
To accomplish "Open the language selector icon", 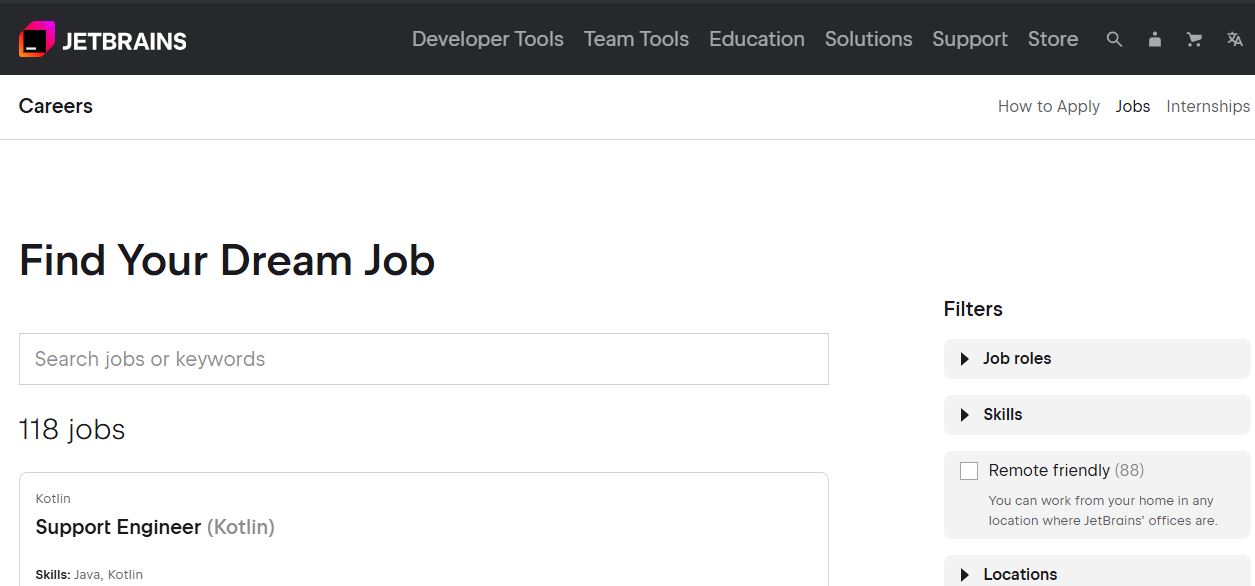I will click(1234, 39).
